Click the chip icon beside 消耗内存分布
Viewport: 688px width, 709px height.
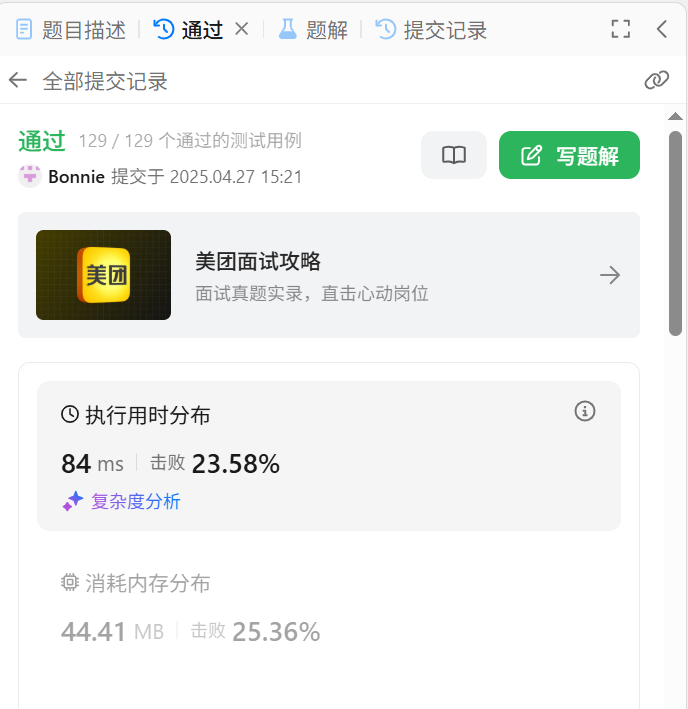(70, 582)
